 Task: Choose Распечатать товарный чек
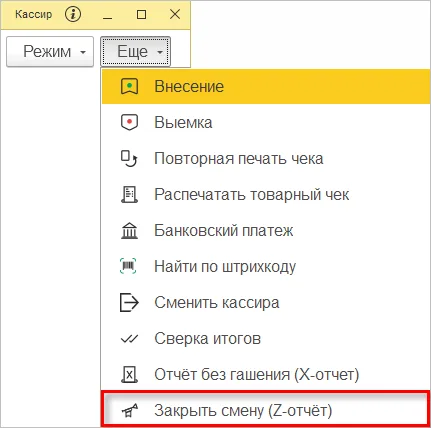266,194
